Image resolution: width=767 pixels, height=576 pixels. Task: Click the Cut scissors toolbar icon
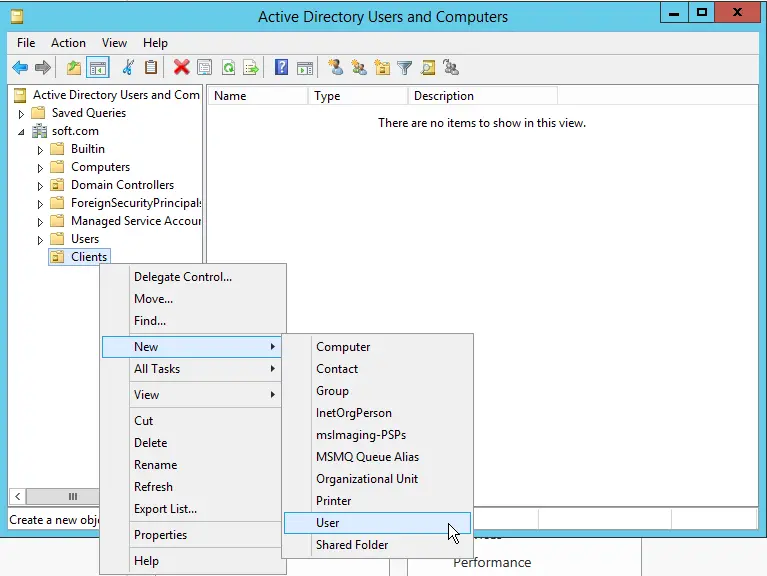pyautogui.click(x=128, y=68)
